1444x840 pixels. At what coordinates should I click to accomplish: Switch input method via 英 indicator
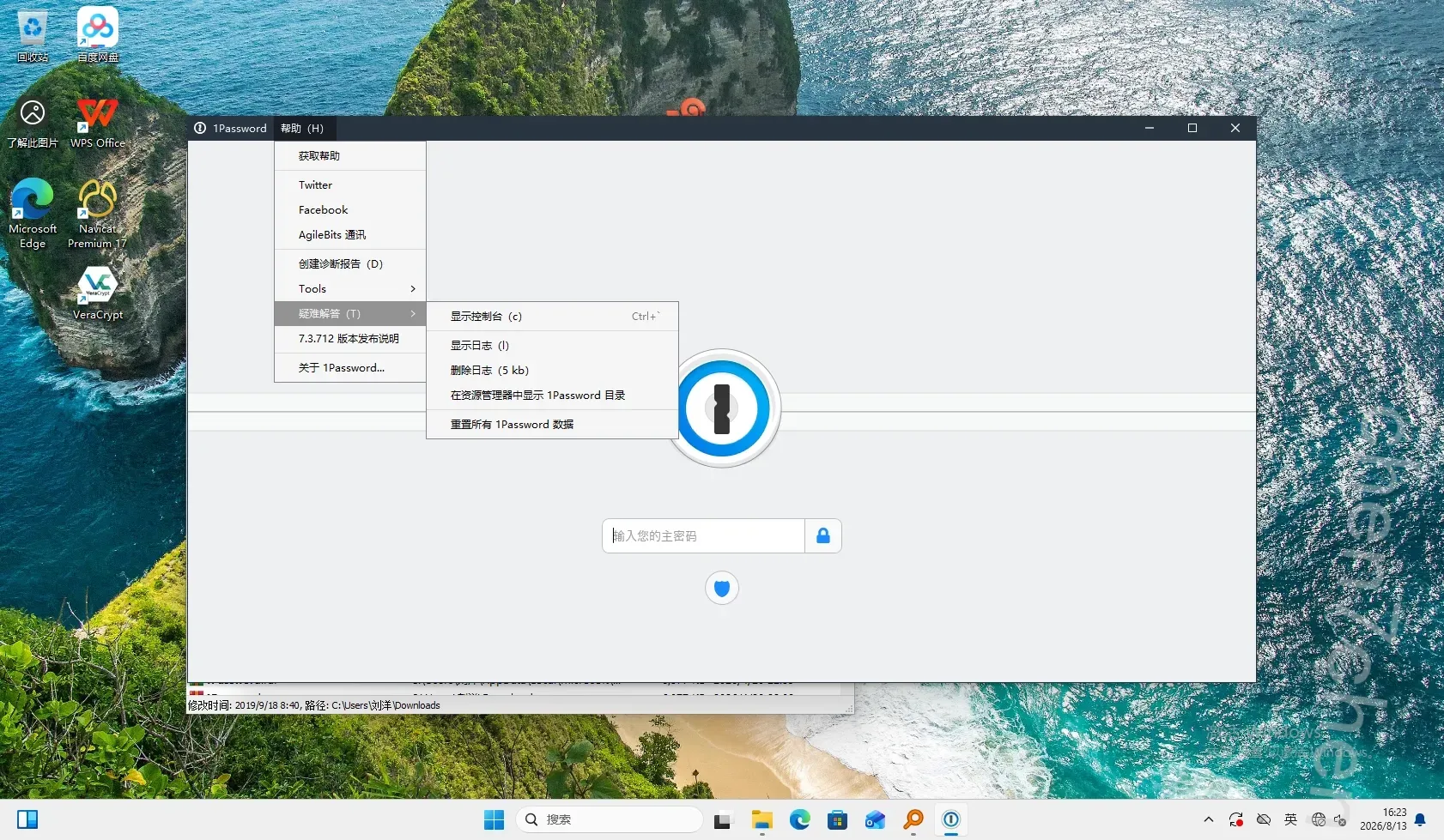[1290, 819]
